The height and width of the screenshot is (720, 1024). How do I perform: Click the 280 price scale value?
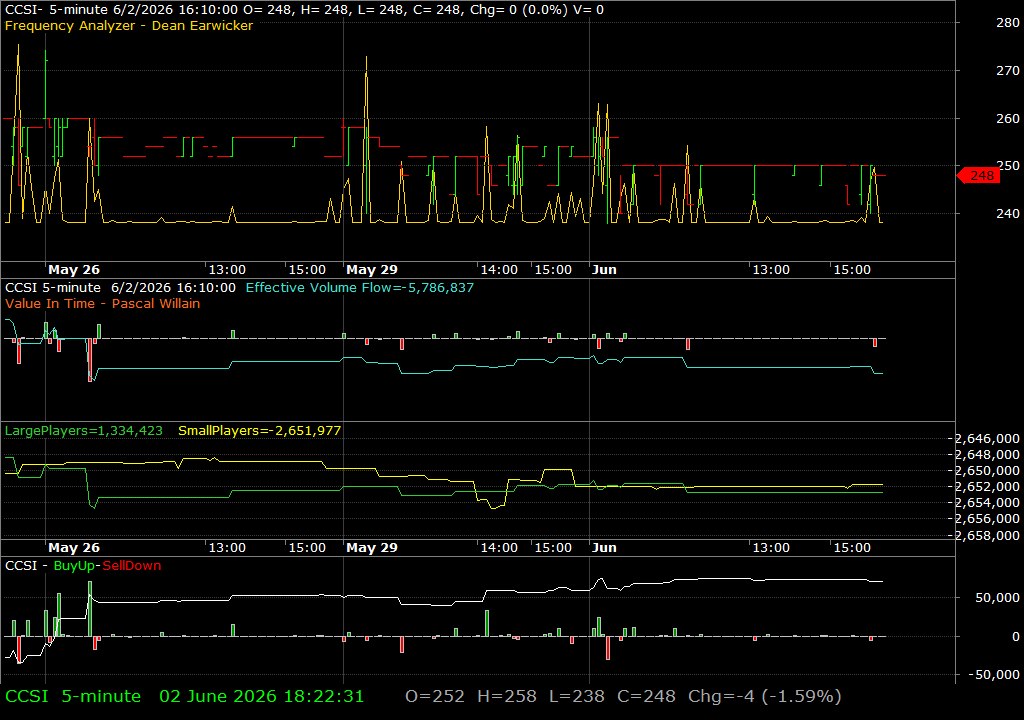(1008, 22)
